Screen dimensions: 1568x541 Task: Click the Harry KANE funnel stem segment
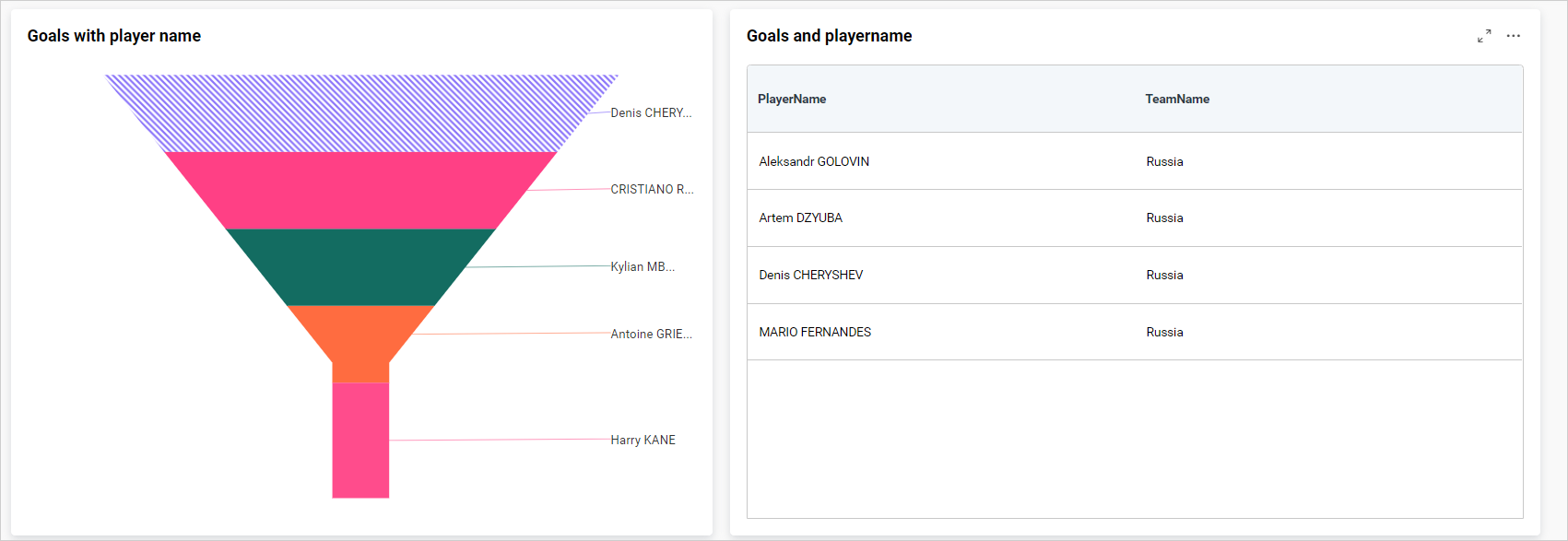coord(360,441)
